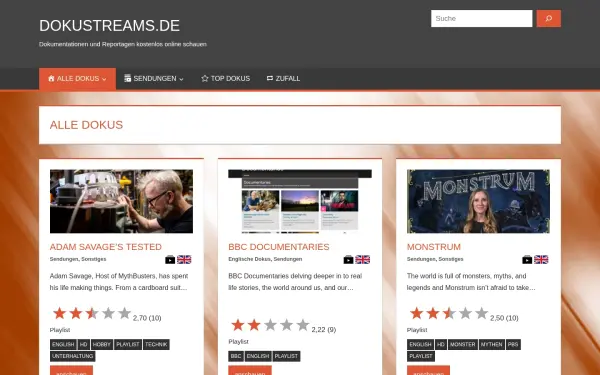Open the Alle Dokus menu
Viewport: 600px width, 375px height.
coord(77,78)
